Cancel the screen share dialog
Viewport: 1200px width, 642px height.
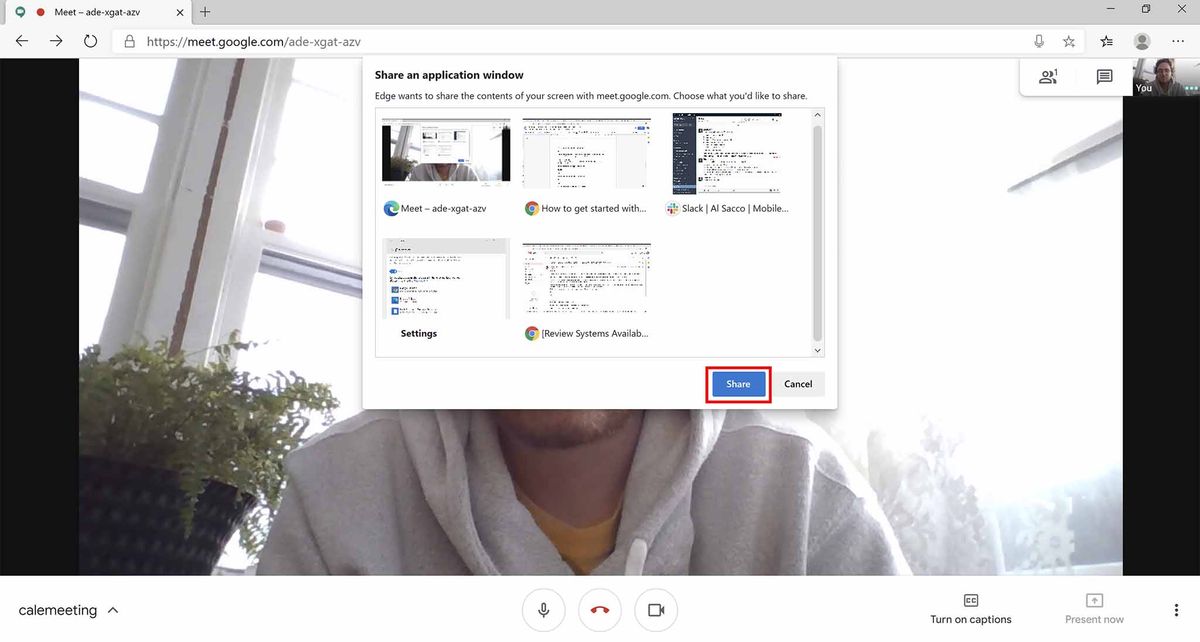point(798,384)
